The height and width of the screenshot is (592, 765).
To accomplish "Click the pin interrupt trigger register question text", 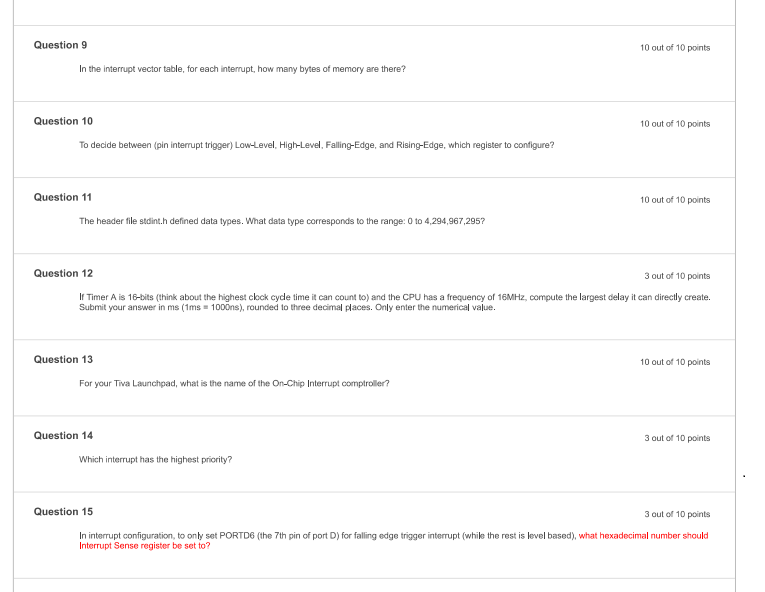I will pos(317,145).
